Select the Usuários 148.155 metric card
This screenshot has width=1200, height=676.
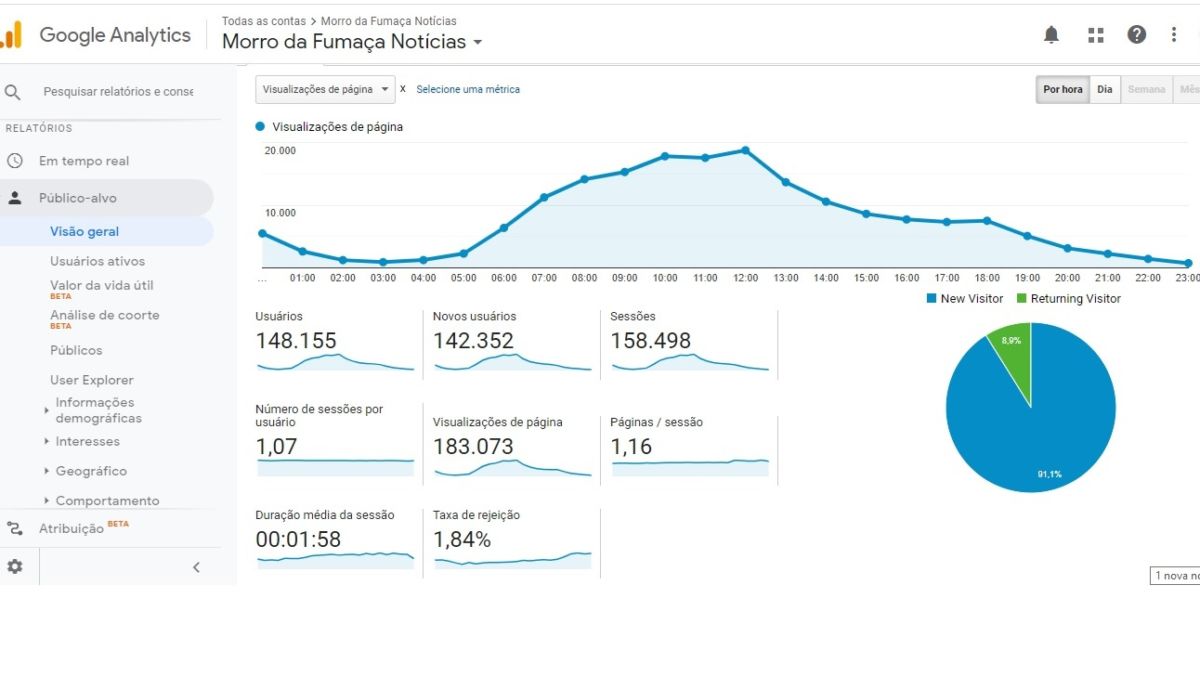335,344
